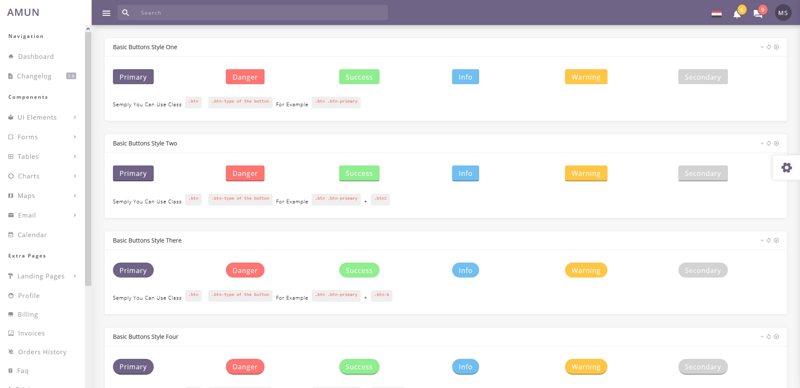Click the Billing sidebar icon

tap(11, 314)
